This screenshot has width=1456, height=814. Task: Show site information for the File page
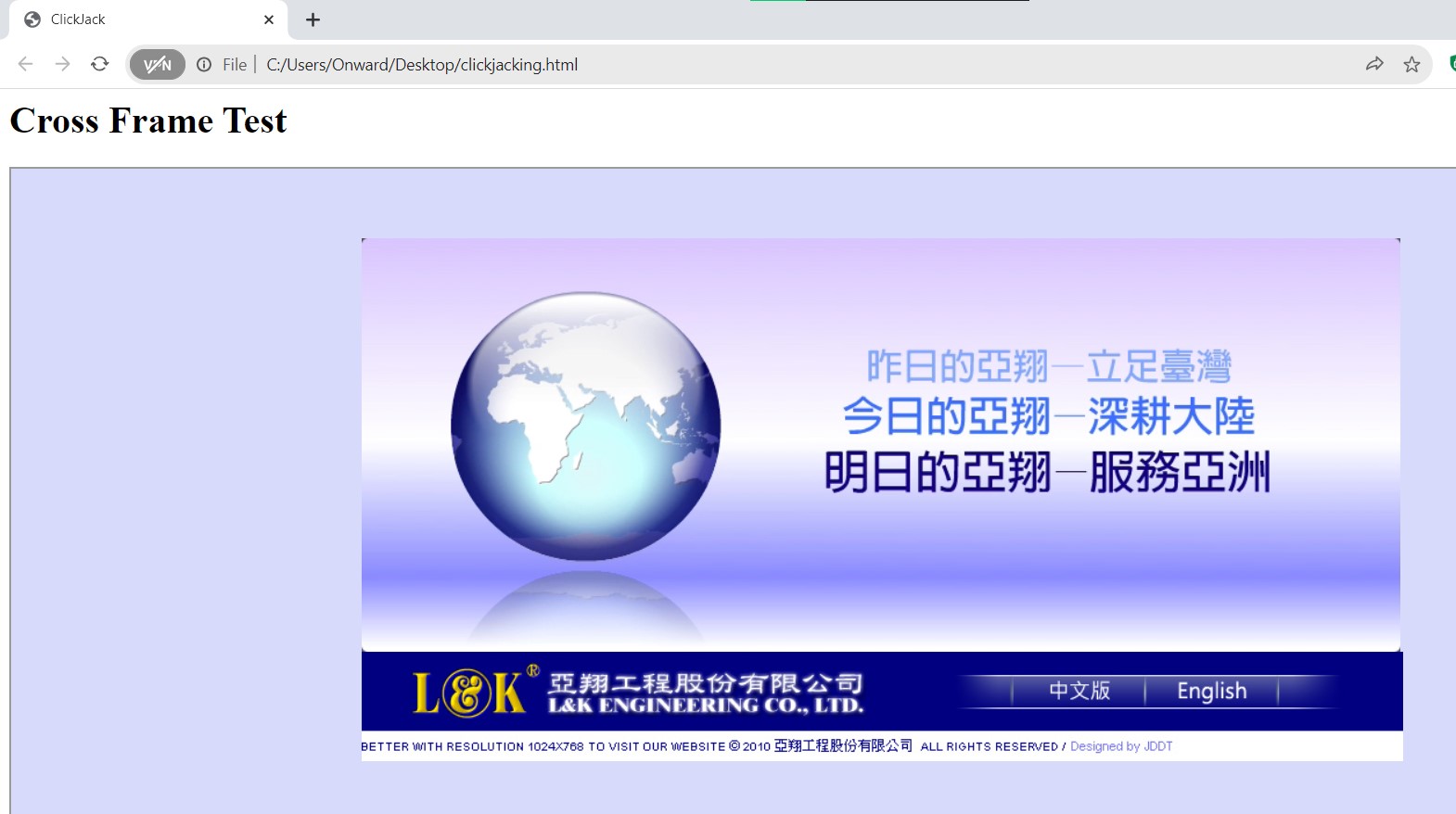[204, 64]
